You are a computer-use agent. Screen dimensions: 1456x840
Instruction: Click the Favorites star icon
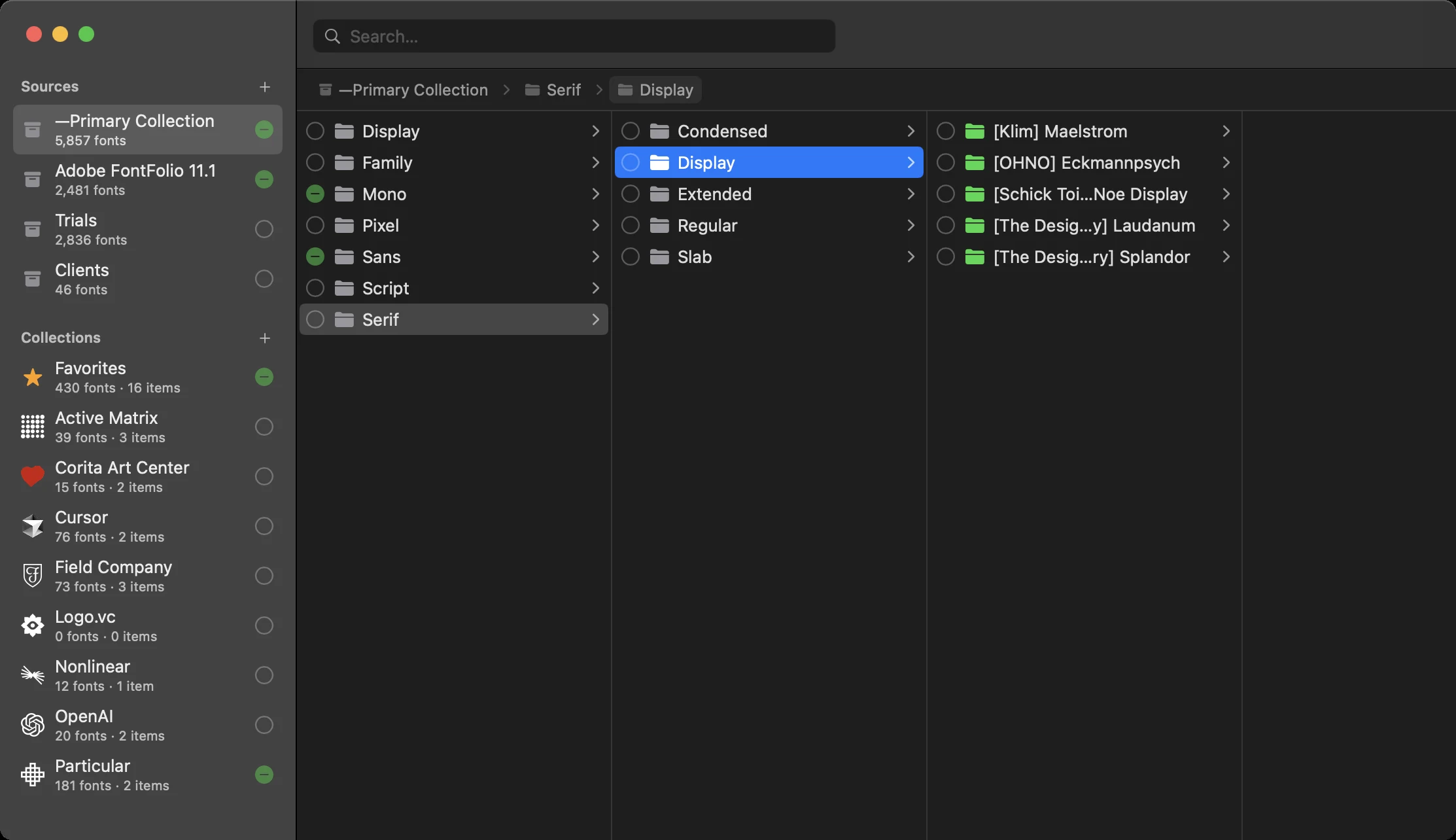[33, 377]
